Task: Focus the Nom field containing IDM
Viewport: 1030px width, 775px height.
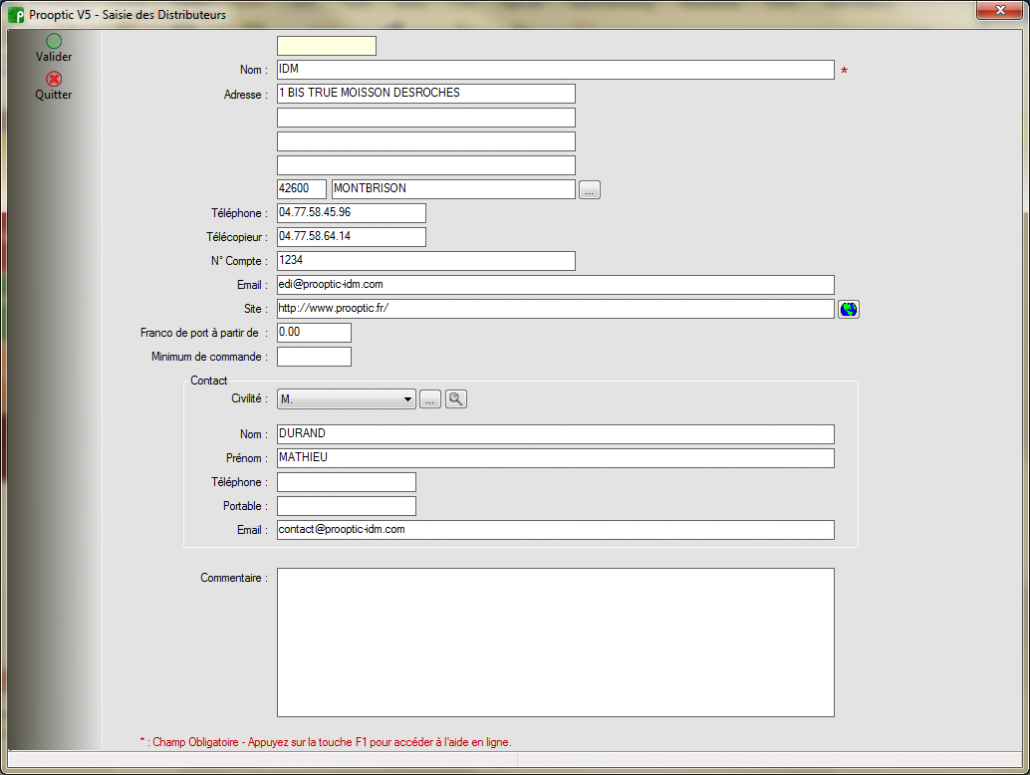Action: click(x=556, y=70)
